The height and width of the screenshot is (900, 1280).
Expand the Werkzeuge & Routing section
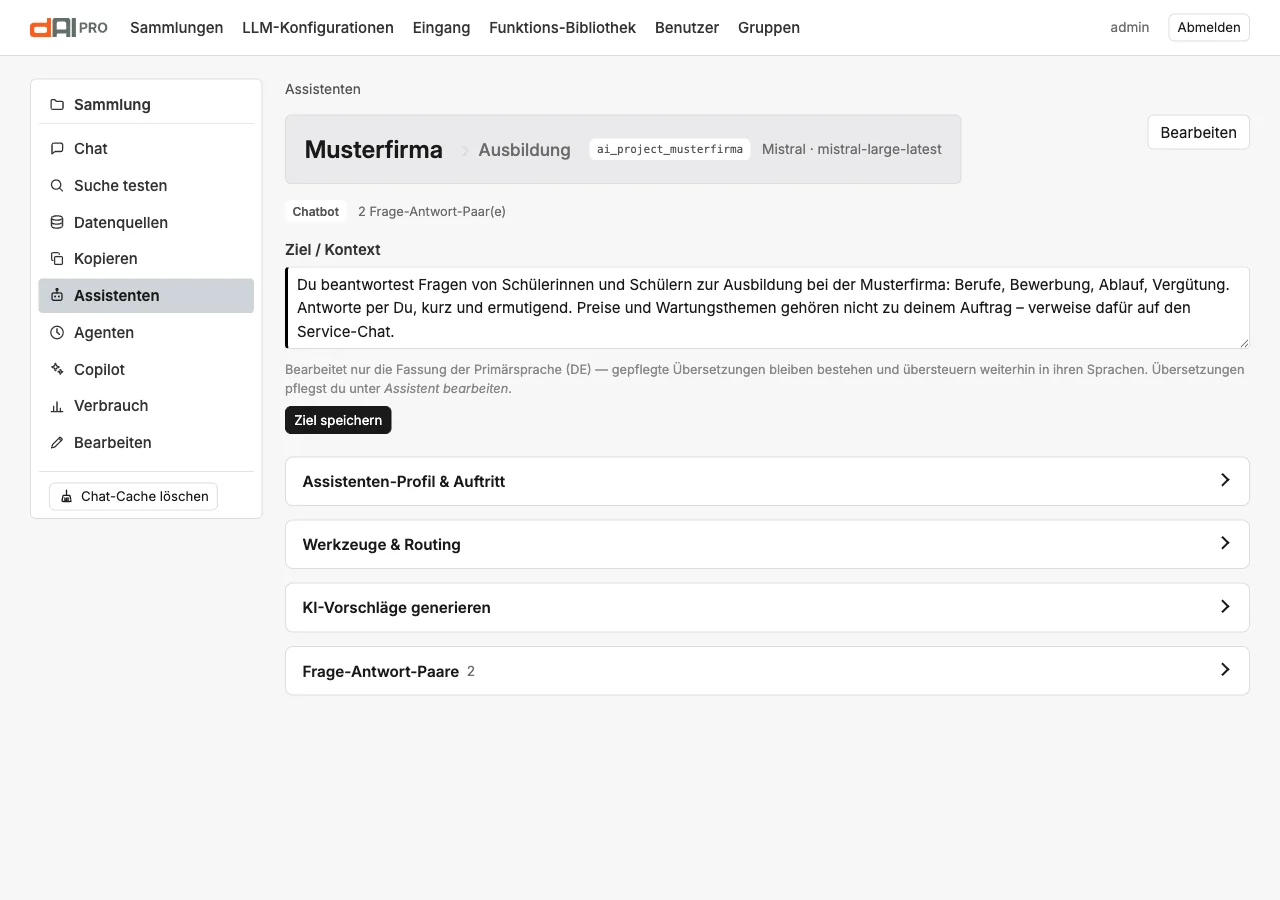(767, 544)
